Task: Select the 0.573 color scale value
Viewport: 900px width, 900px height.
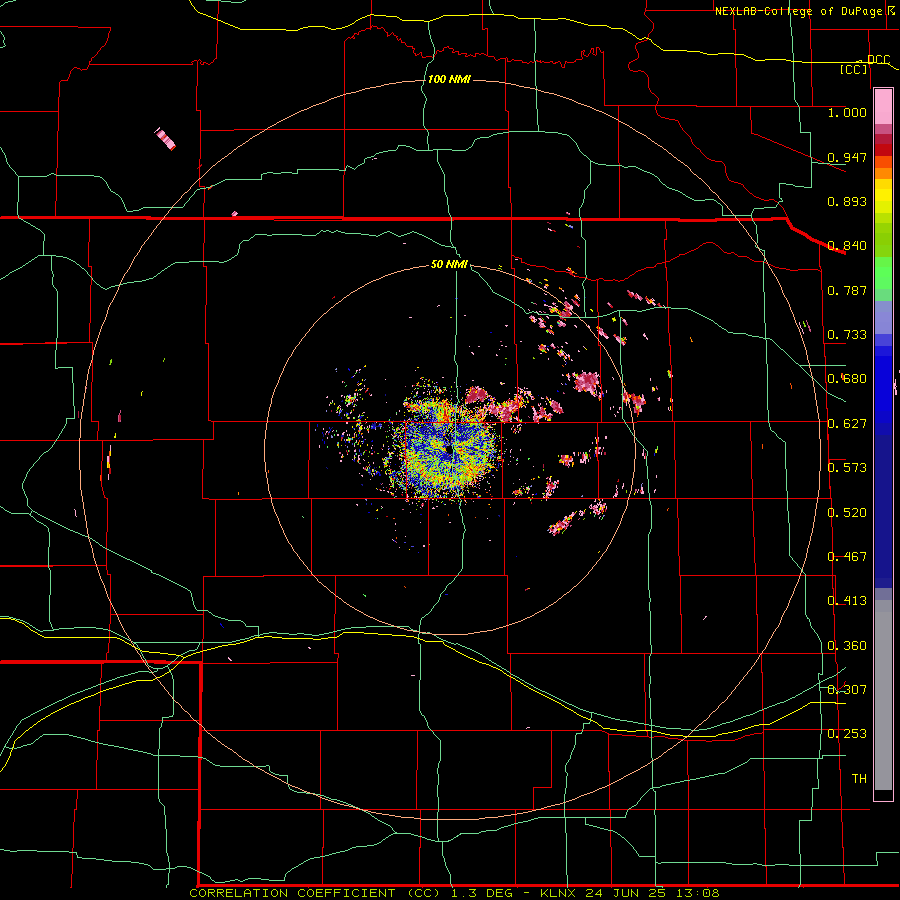Action: click(x=847, y=468)
